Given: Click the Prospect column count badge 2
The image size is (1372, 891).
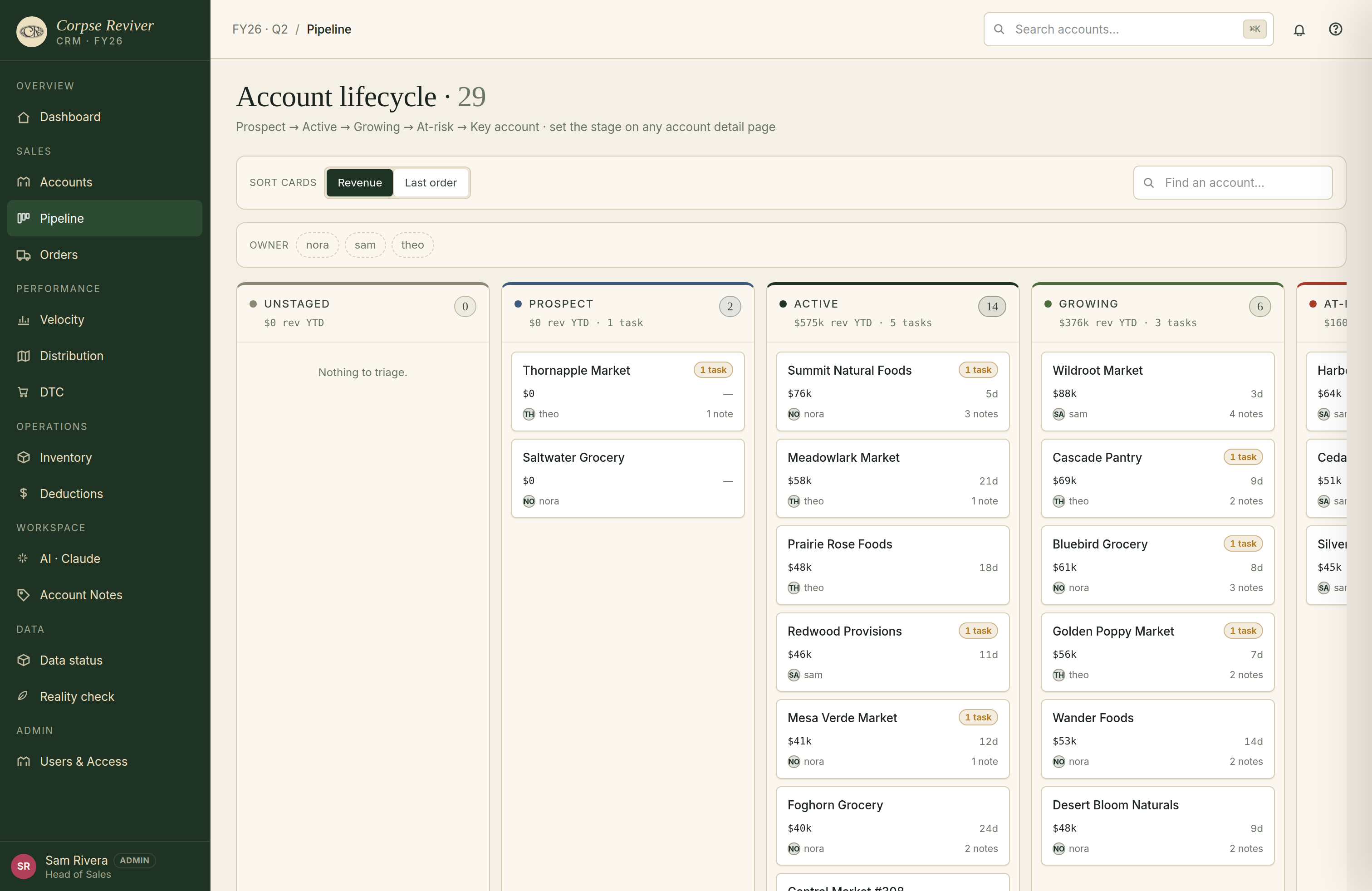Looking at the screenshot, I should tap(730, 307).
